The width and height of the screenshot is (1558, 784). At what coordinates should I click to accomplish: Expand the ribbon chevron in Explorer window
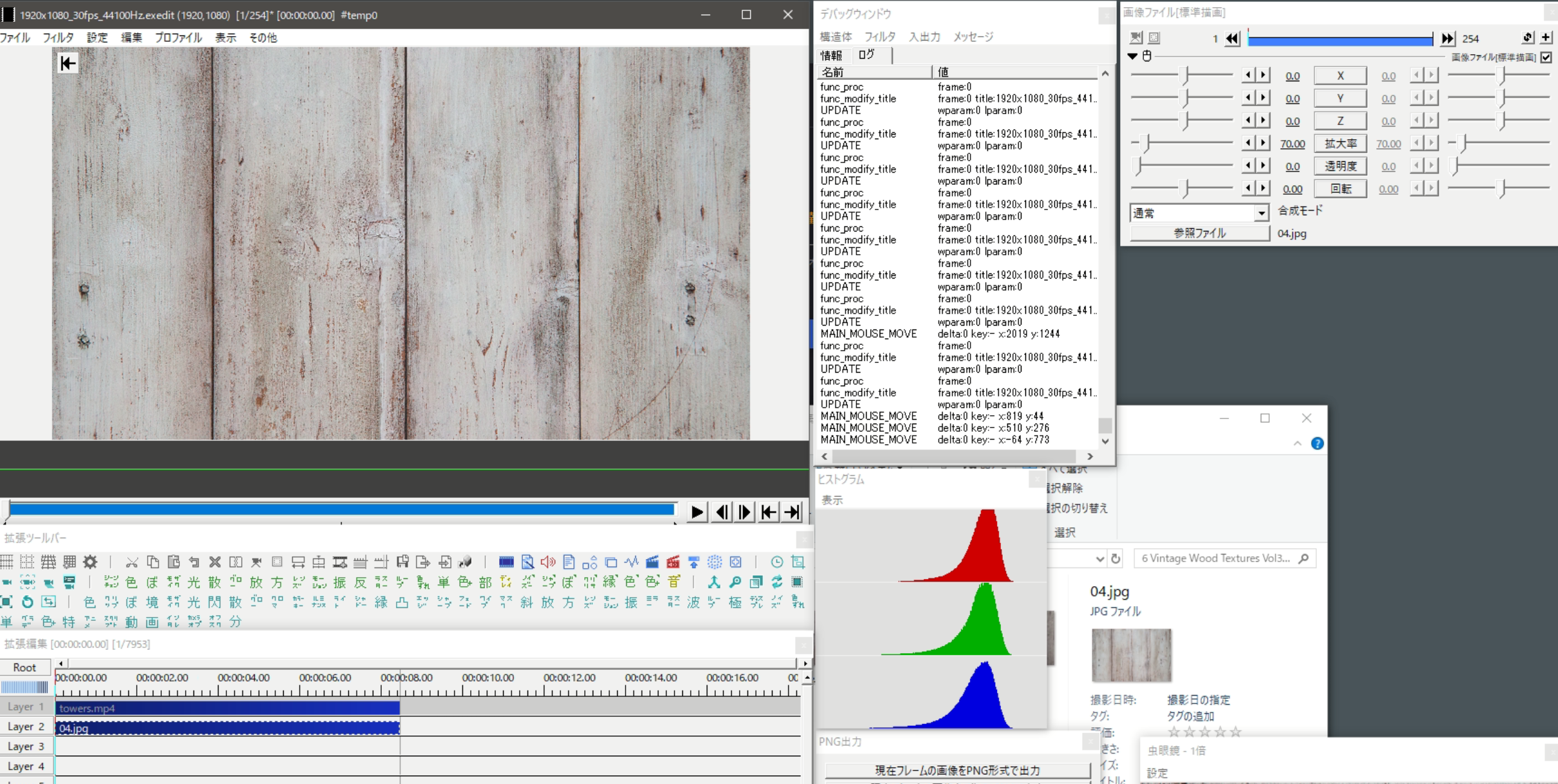[1297, 444]
